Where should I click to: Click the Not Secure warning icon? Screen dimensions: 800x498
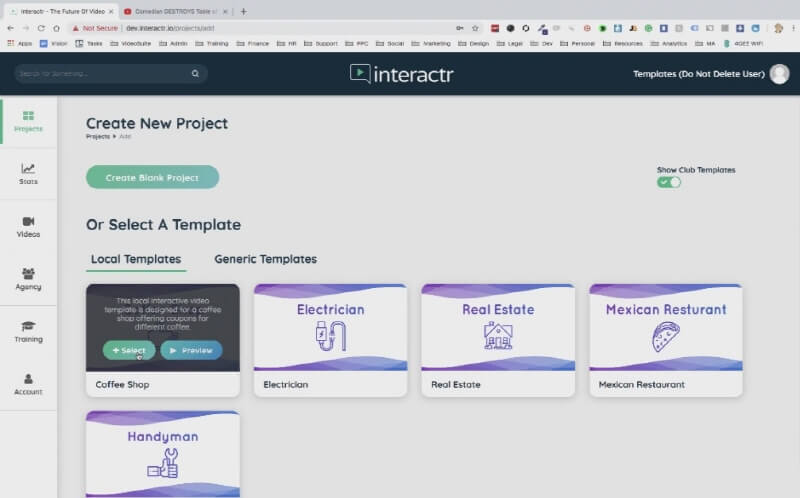[x=76, y=28]
